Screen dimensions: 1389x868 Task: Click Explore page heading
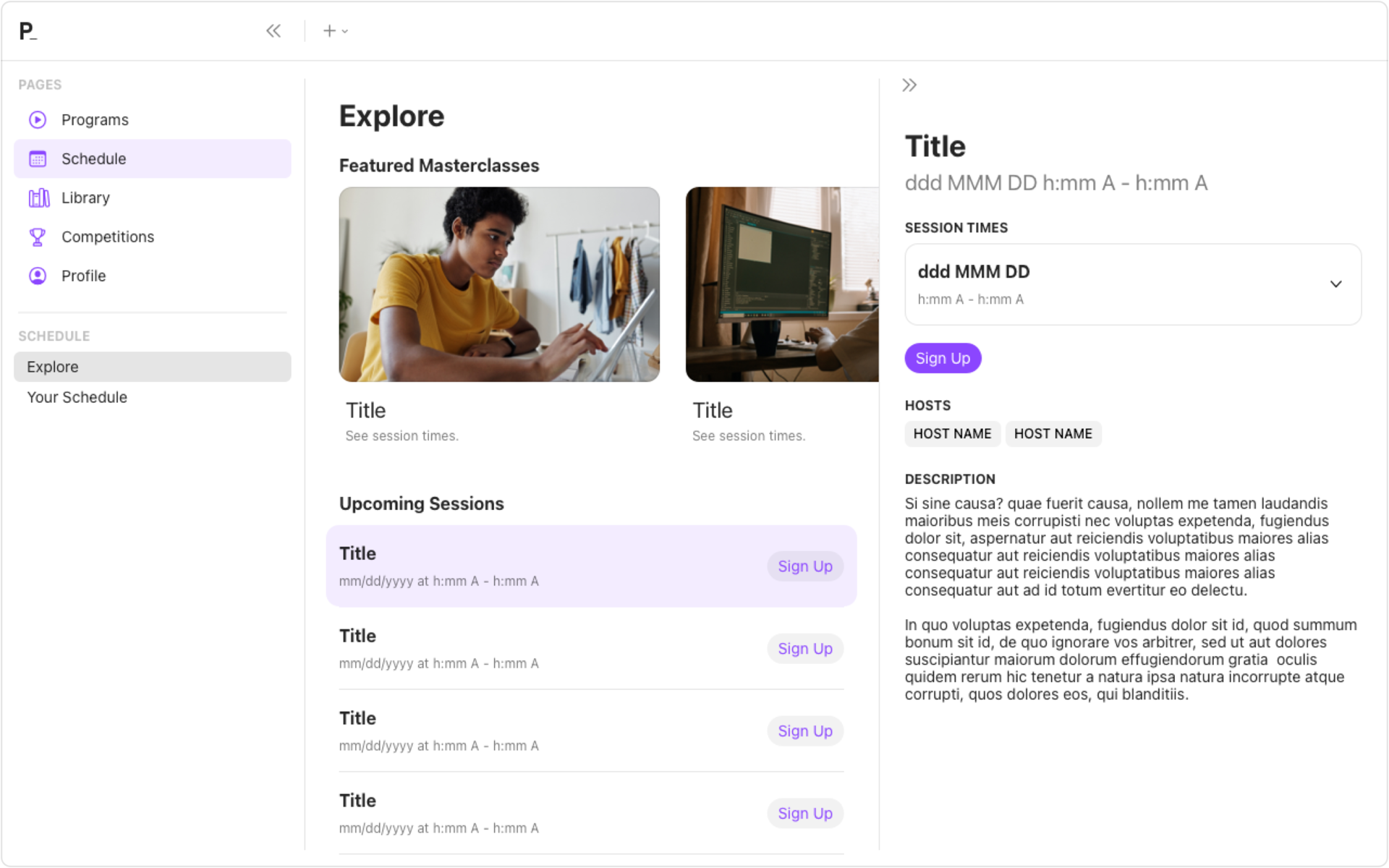click(x=391, y=116)
